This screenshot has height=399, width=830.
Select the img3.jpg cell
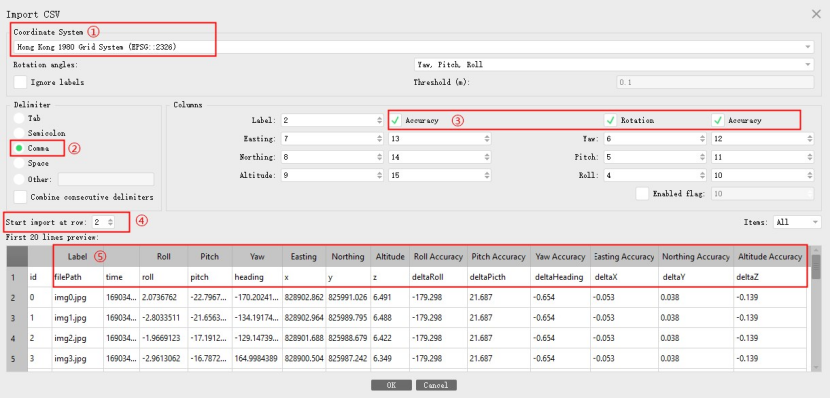(77, 359)
